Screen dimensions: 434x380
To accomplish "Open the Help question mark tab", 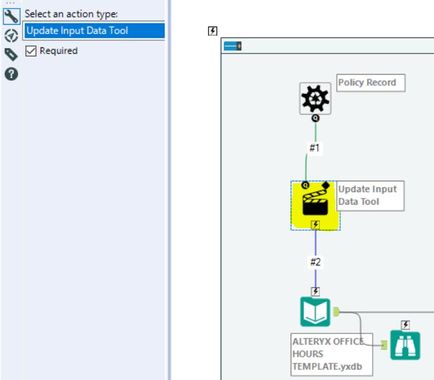I will [11, 74].
